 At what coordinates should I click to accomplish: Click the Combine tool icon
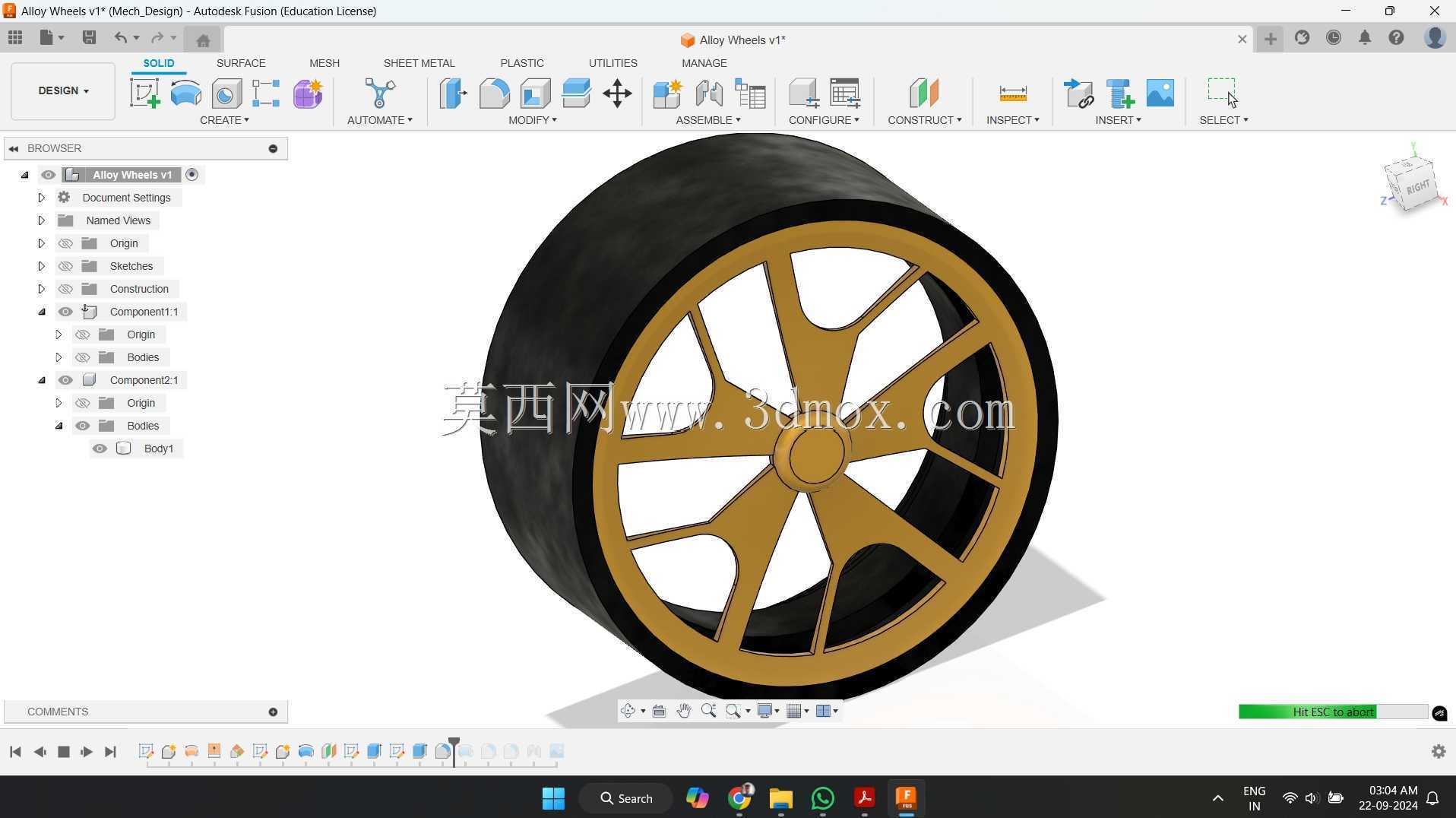pos(576,94)
